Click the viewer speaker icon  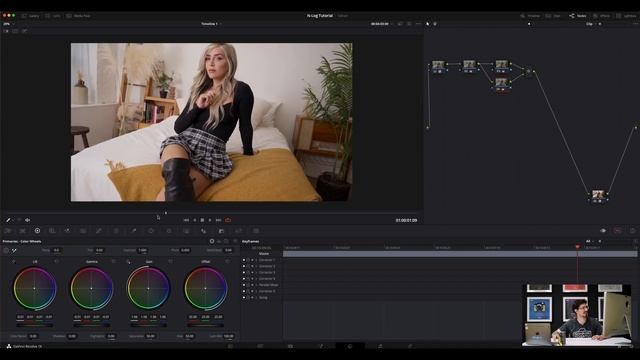point(28,220)
